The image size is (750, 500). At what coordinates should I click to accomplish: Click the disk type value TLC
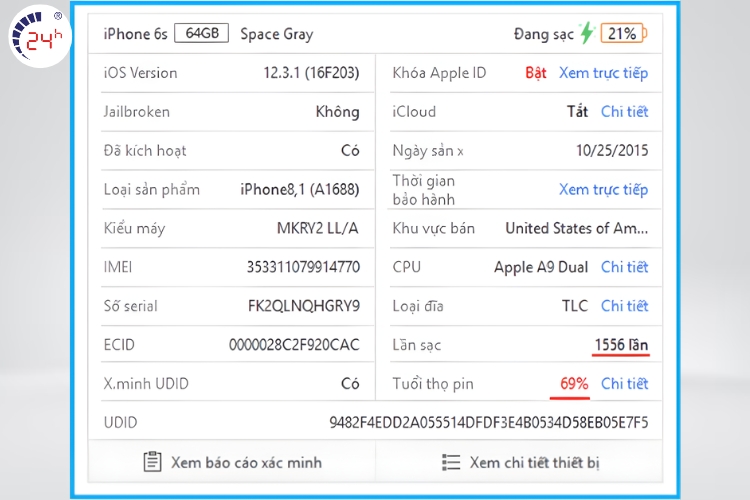(x=575, y=306)
